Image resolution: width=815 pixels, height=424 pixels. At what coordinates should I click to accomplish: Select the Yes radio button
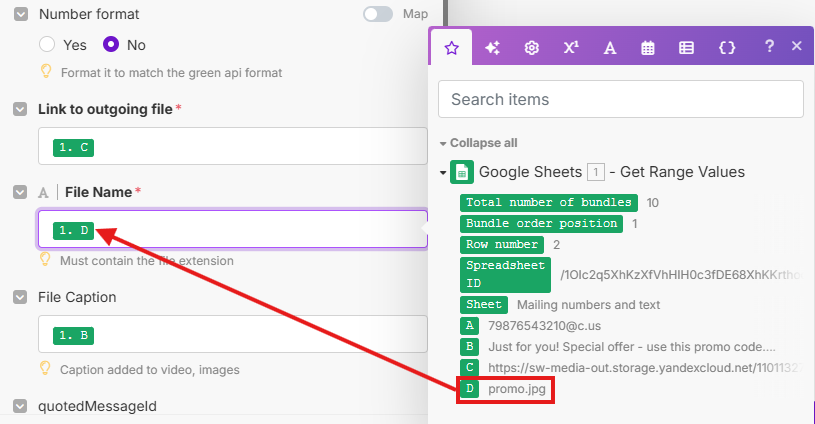[x=46, y=45]
